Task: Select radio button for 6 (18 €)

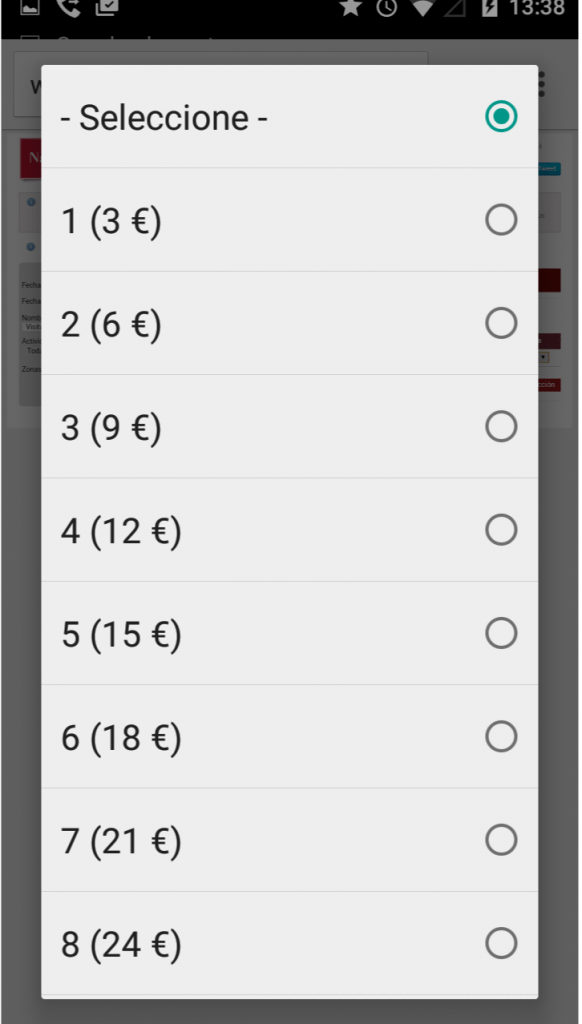Action: pyautogui.click(x=501, y=737)
